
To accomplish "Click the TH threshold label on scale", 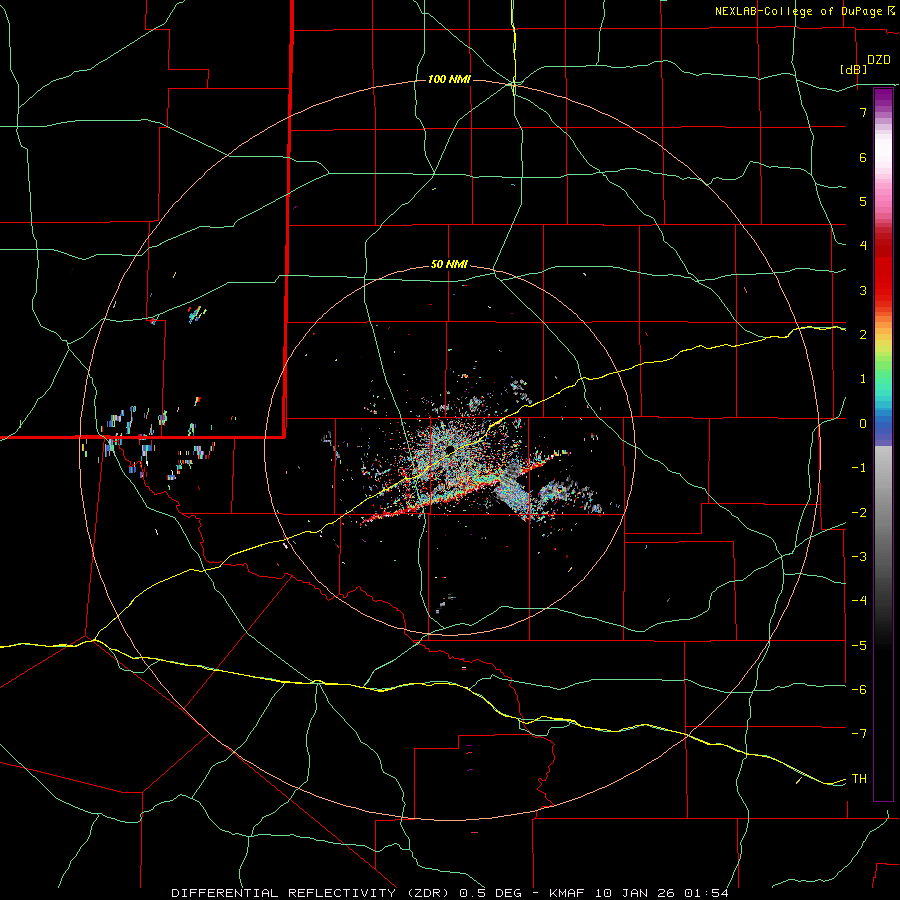I will tap(859, 779).
